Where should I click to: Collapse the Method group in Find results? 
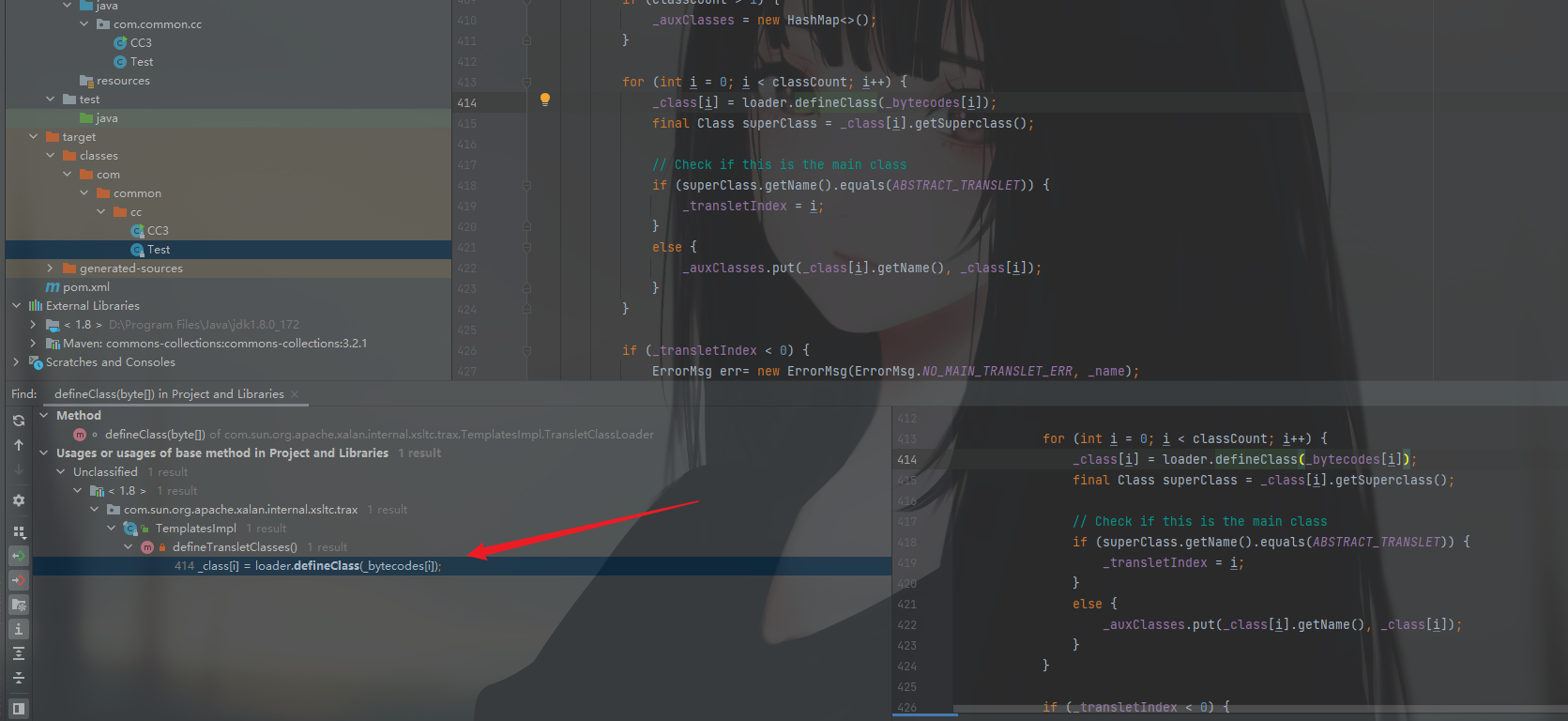tap(44, 416)
